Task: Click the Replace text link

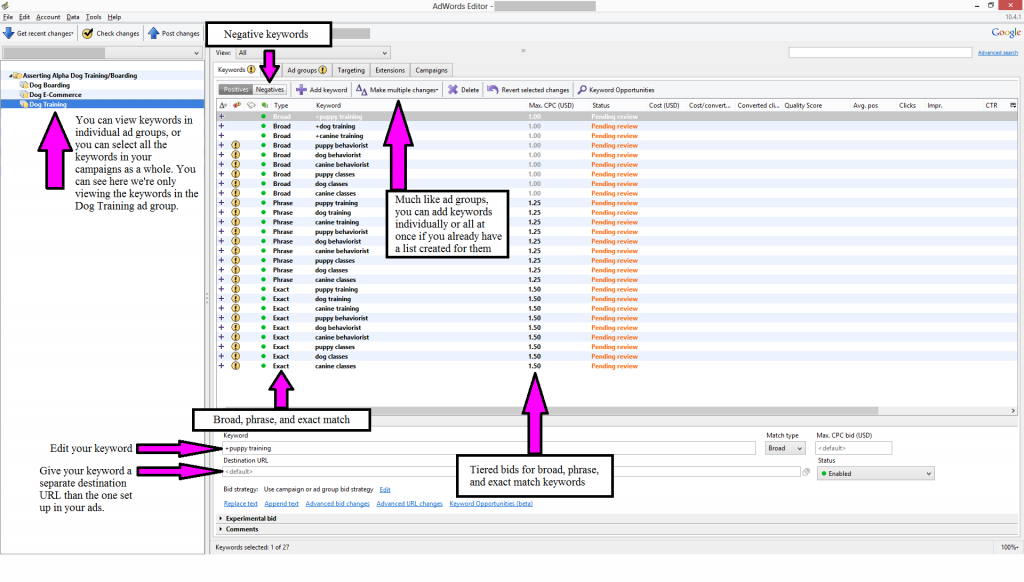Action: pos(240,504)
